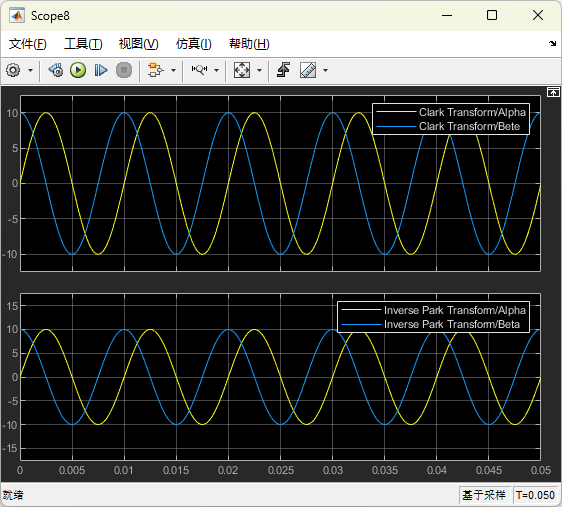Toggle Clark Transform/Alpha legend entry

(472, 112)
